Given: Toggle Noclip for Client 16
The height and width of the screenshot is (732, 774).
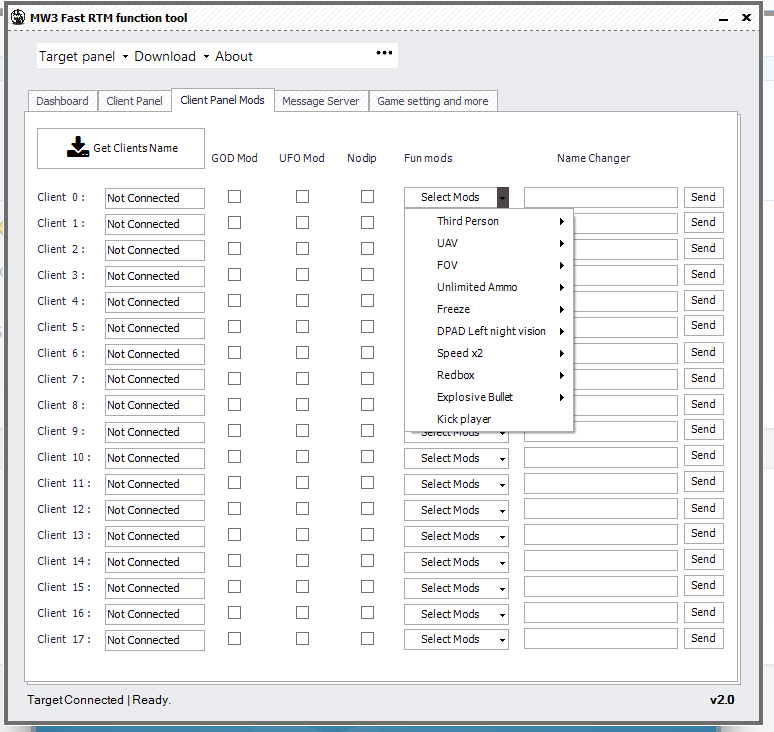Looking at the screenshot, I should click(x=367, y=613).
